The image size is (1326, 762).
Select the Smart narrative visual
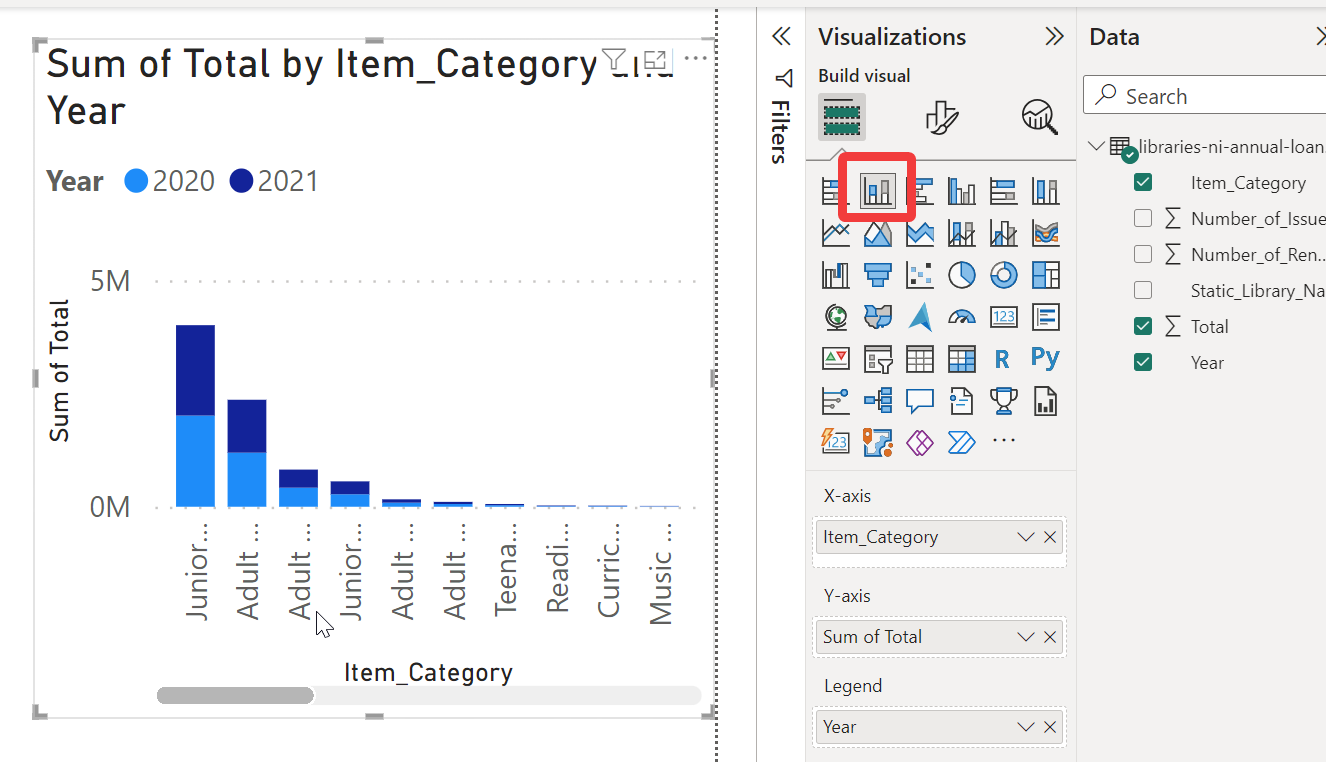pos(961,401)
